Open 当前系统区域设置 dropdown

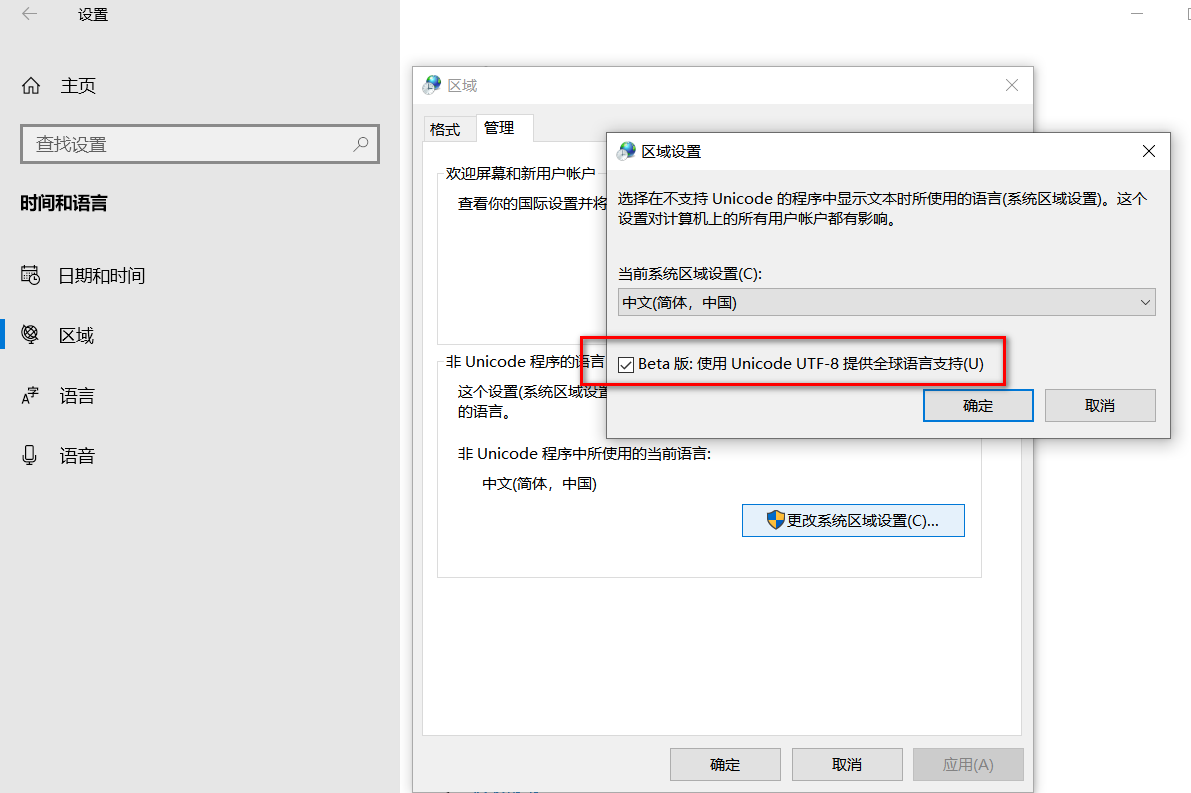(886, 302)
